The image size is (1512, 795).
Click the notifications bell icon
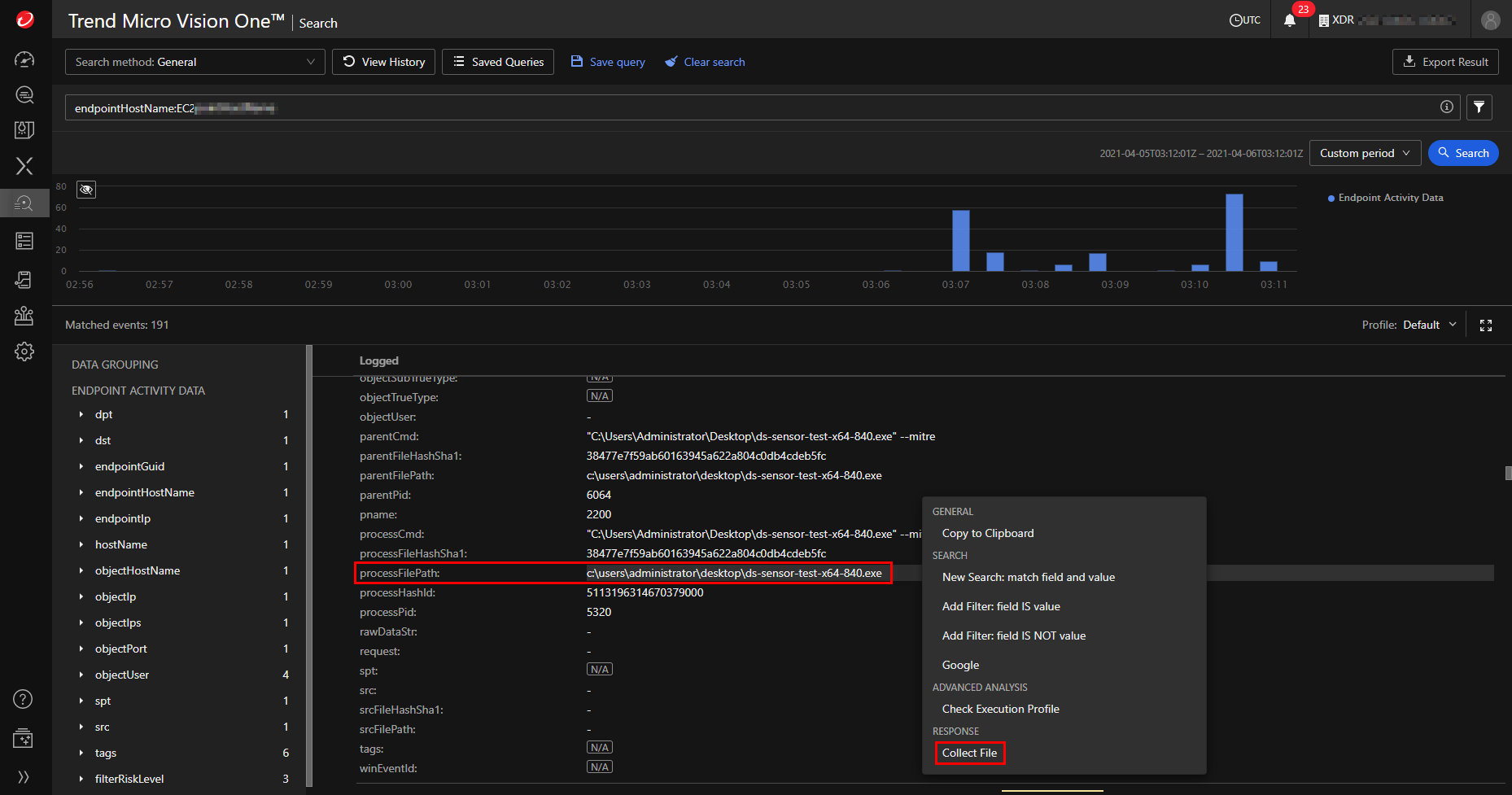1290,20
